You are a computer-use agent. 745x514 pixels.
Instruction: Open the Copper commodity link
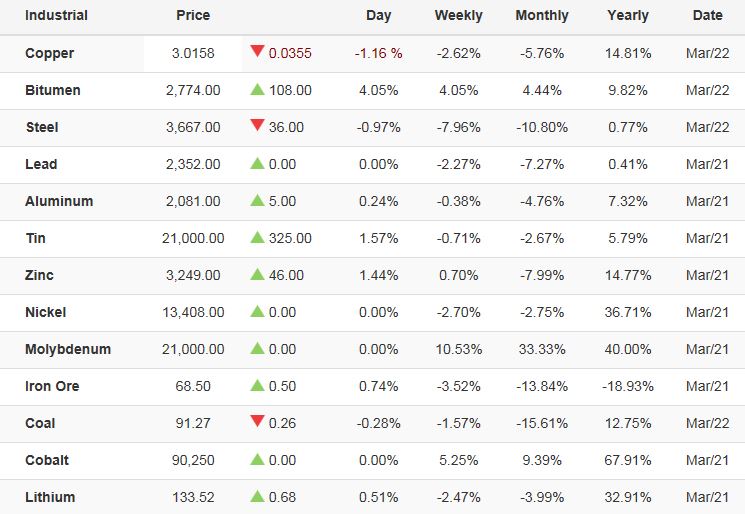click(x=50, y=53)
